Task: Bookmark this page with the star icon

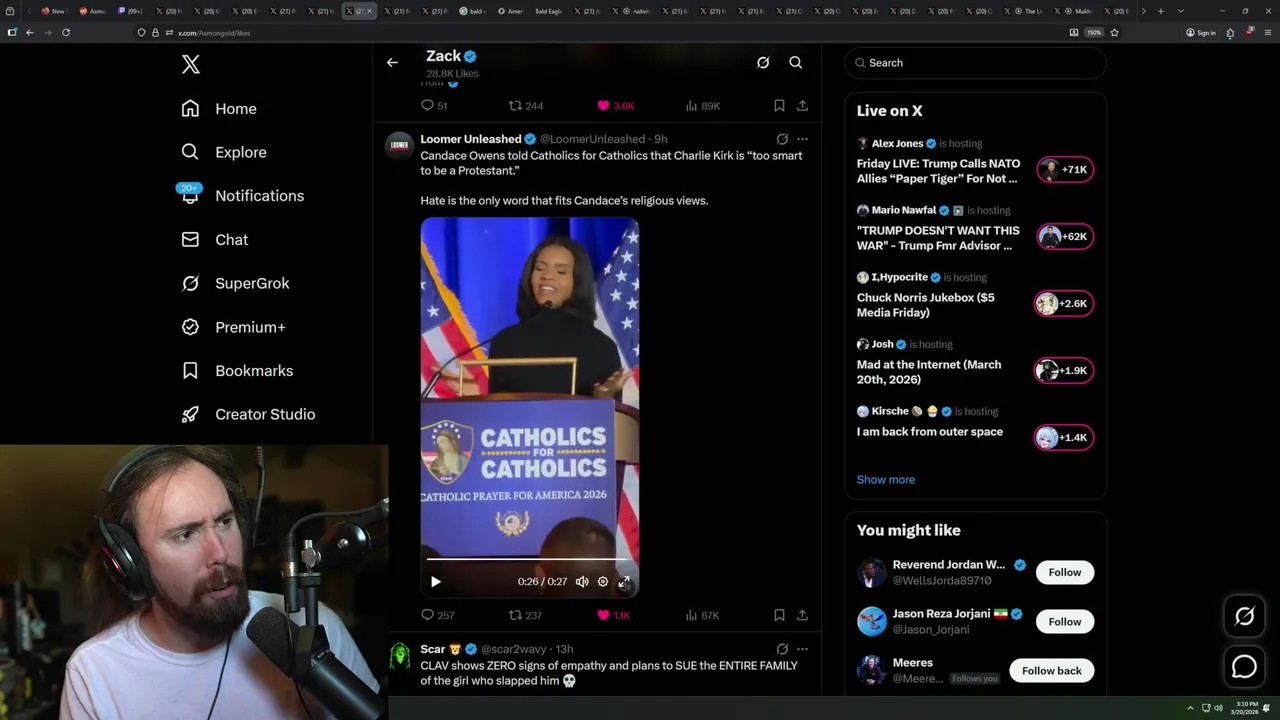Action: [x=1114, y=32]
